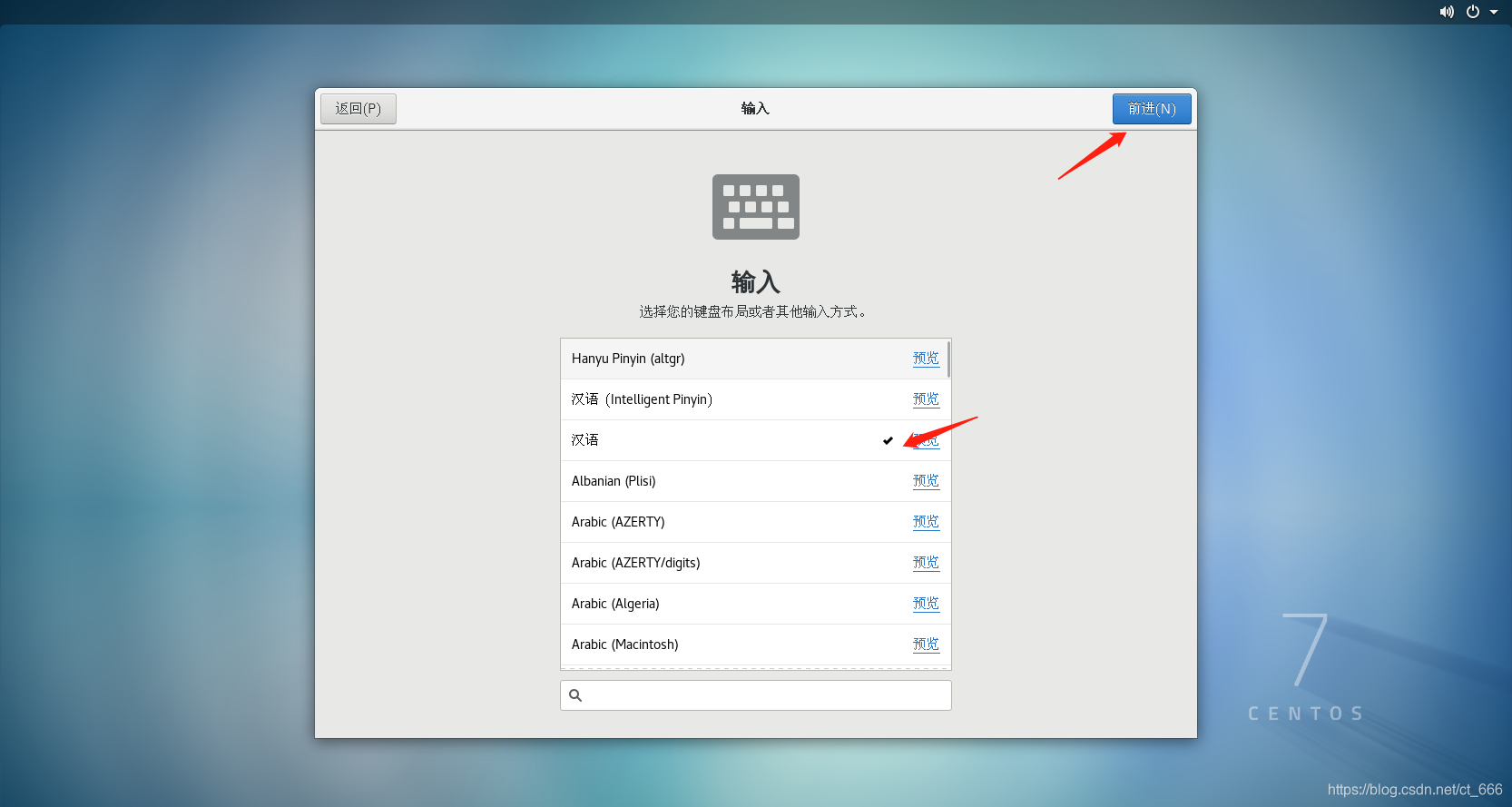
Task: Select 汉语 (Intelligent Pinyin) input method
Action: click(755, 399)
